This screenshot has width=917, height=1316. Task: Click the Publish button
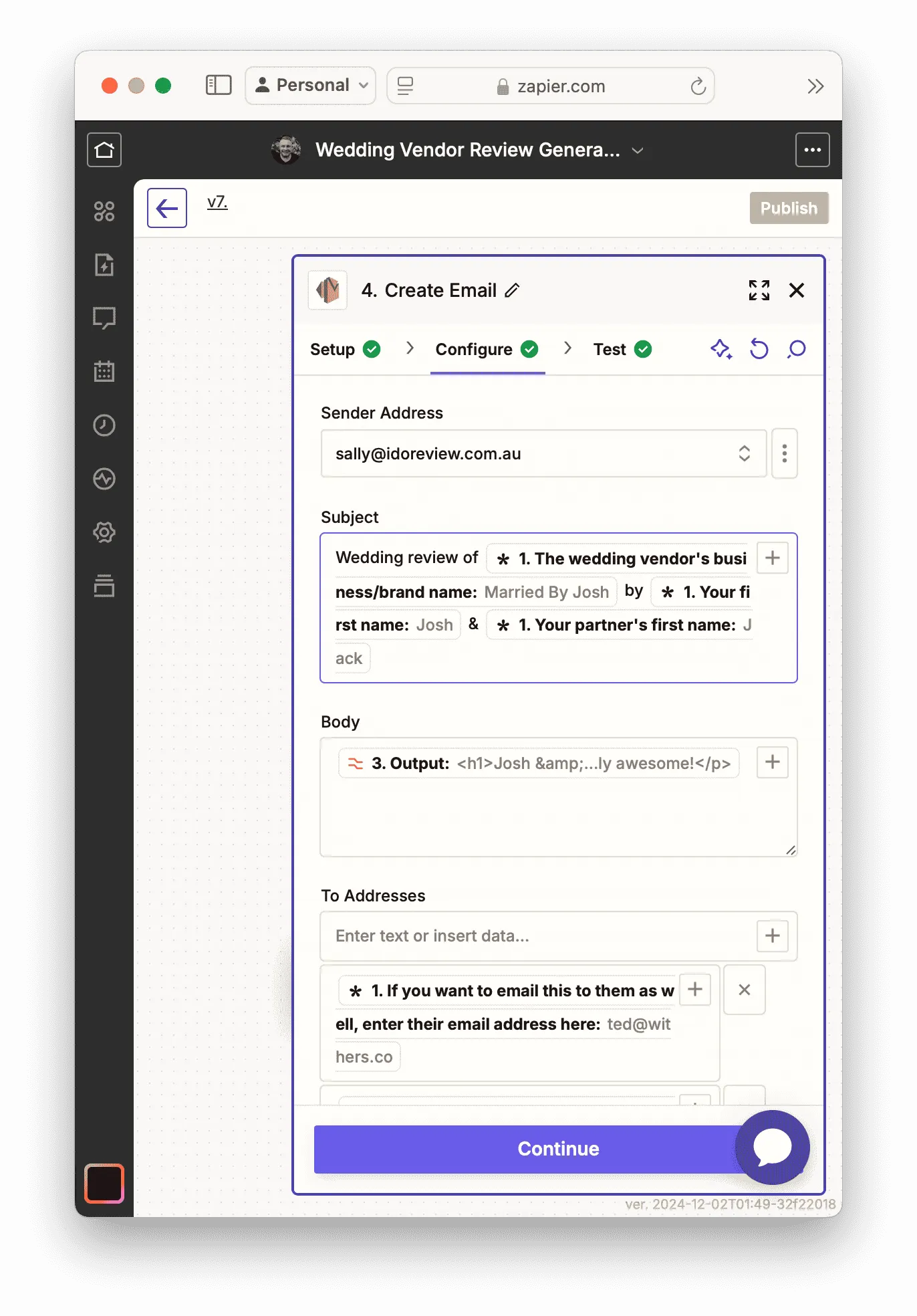click(x=789, y=208)
